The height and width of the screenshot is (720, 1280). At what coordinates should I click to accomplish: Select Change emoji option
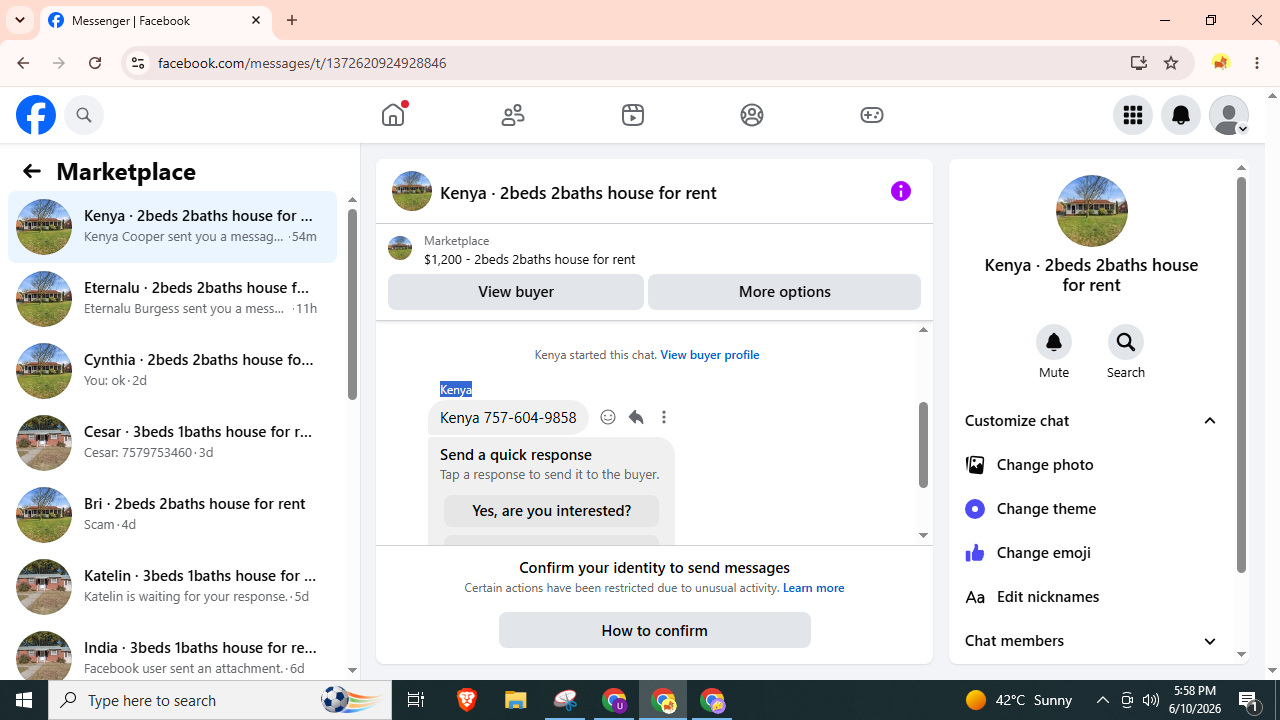[x=1091, y=553]
